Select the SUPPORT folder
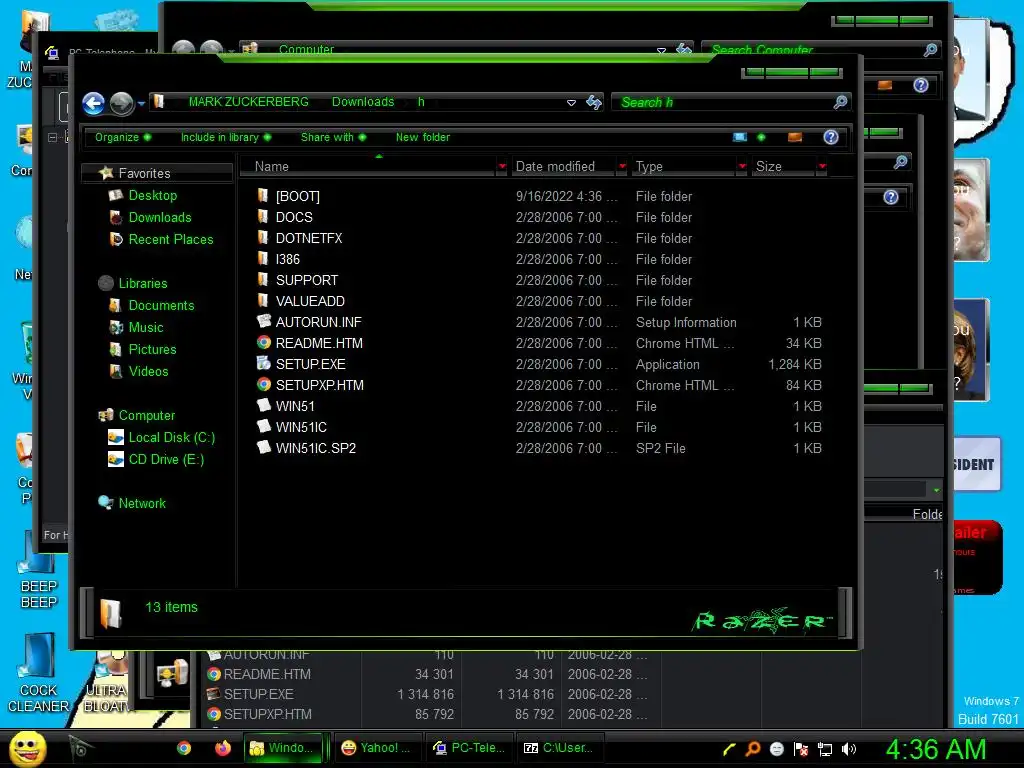The width and height of the screenshot is (1024, 768). click(306, 280)
